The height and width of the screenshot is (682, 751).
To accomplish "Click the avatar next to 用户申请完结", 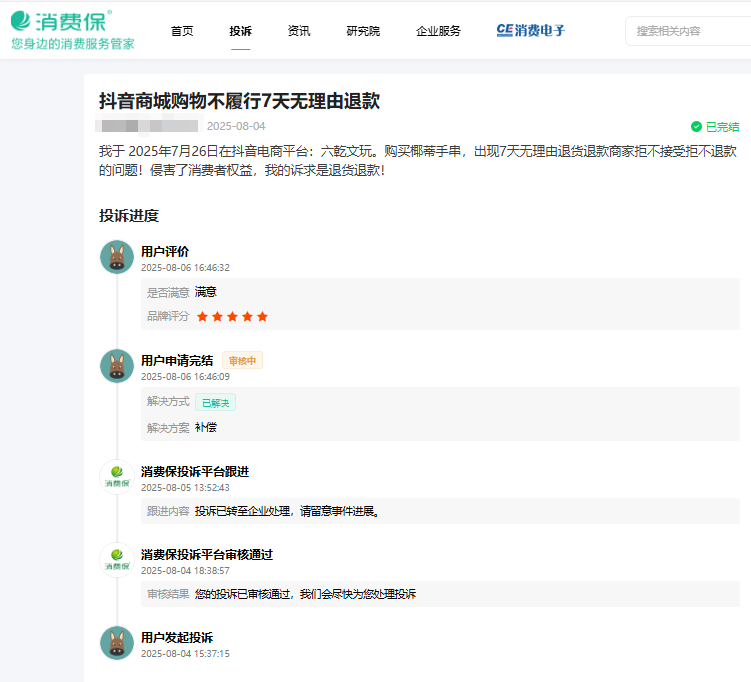I will (x=117, y=366).
